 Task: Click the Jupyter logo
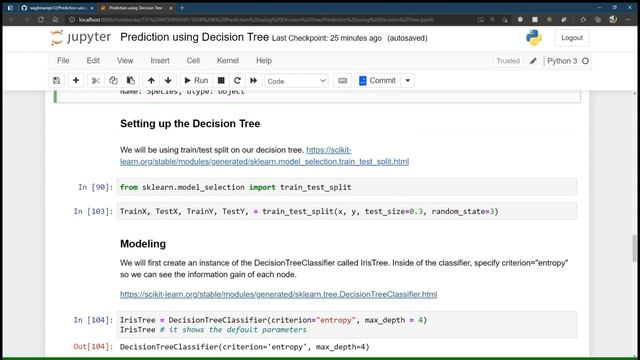pyautogui.click(x=80, y=38)
